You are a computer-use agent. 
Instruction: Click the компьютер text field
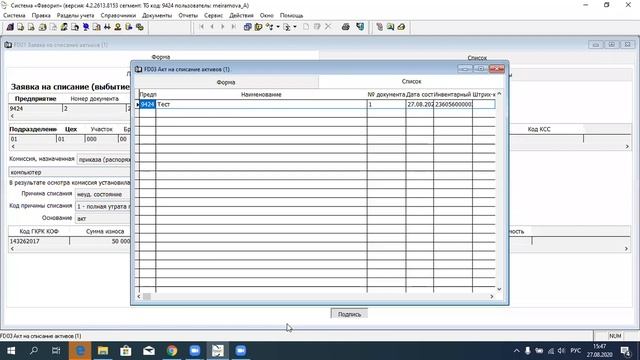pyautogui.click(x=69, y=172)
